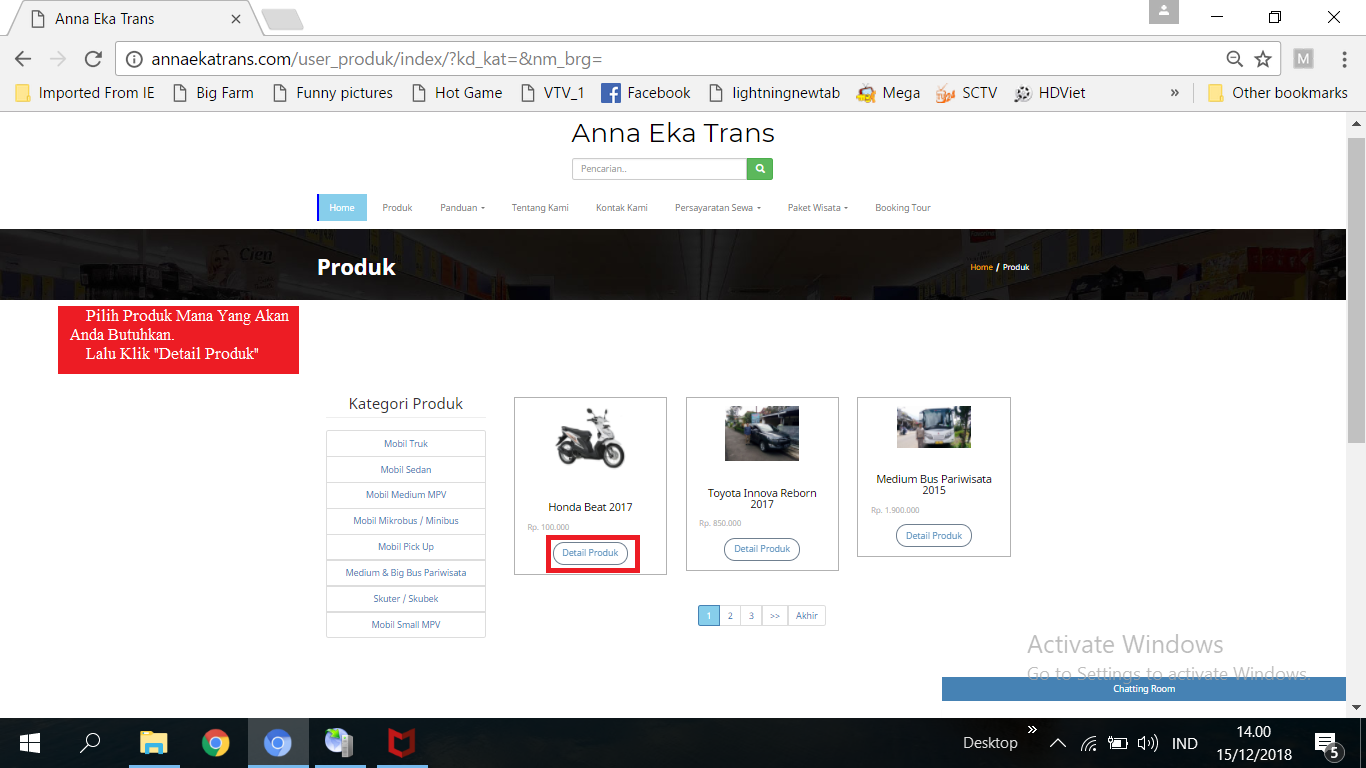The height and width of the screenshot is (768, 1366).
Task: Go to pagination page 2
Action: [730, 616]
